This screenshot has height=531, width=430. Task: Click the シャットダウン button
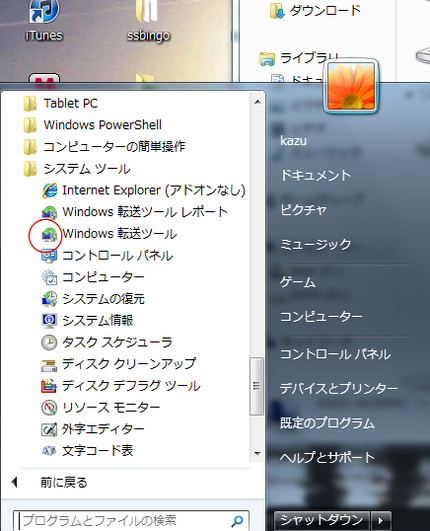tap(322, 520)
